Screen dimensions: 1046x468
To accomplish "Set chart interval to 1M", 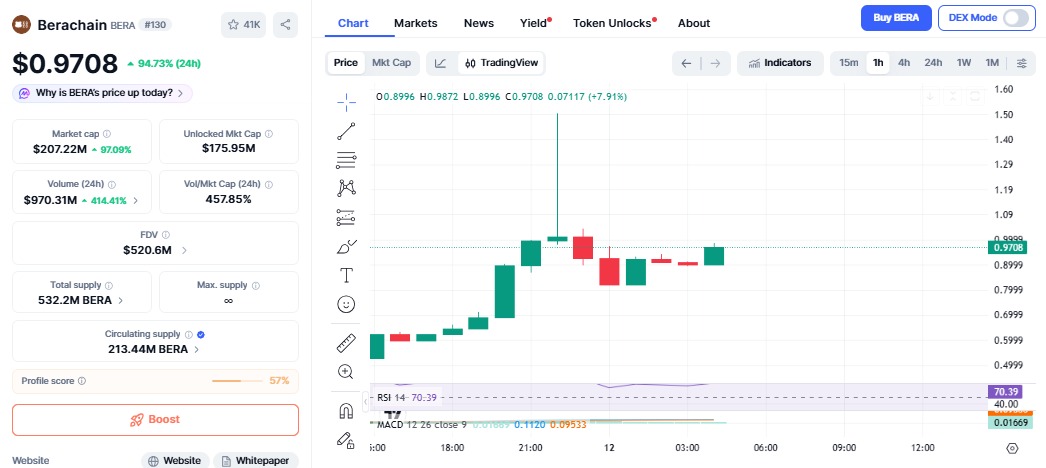I will coord(992,63).
